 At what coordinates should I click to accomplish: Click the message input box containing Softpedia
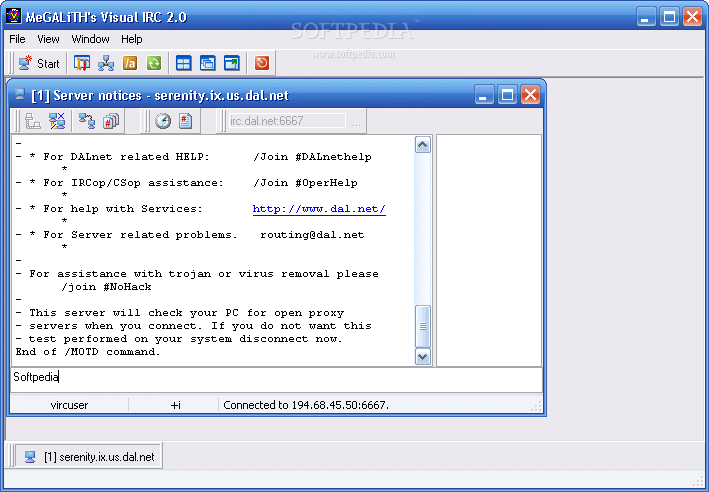276,379
